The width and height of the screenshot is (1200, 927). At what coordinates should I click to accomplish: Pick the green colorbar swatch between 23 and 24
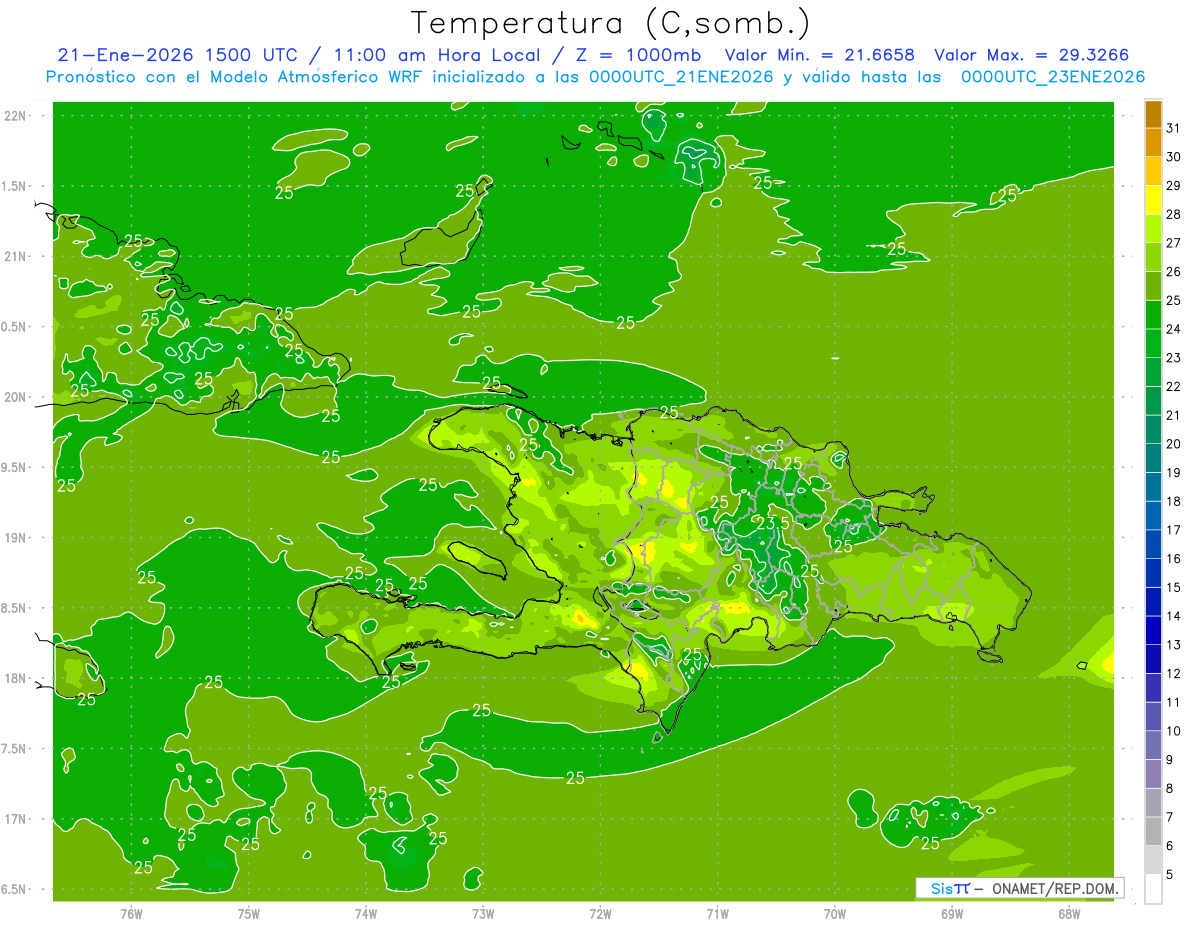point(1153,344)
